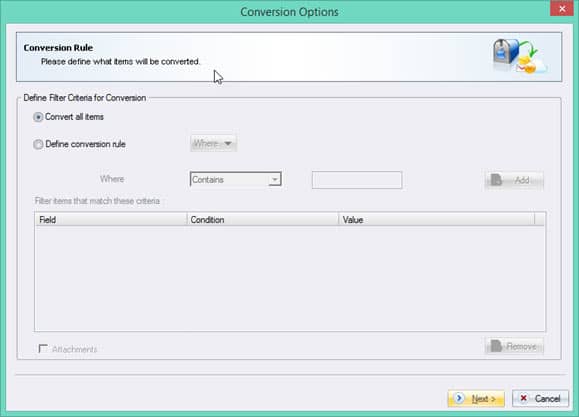Proceed with the Next button
579x417 pixels.
pos(476,399)
